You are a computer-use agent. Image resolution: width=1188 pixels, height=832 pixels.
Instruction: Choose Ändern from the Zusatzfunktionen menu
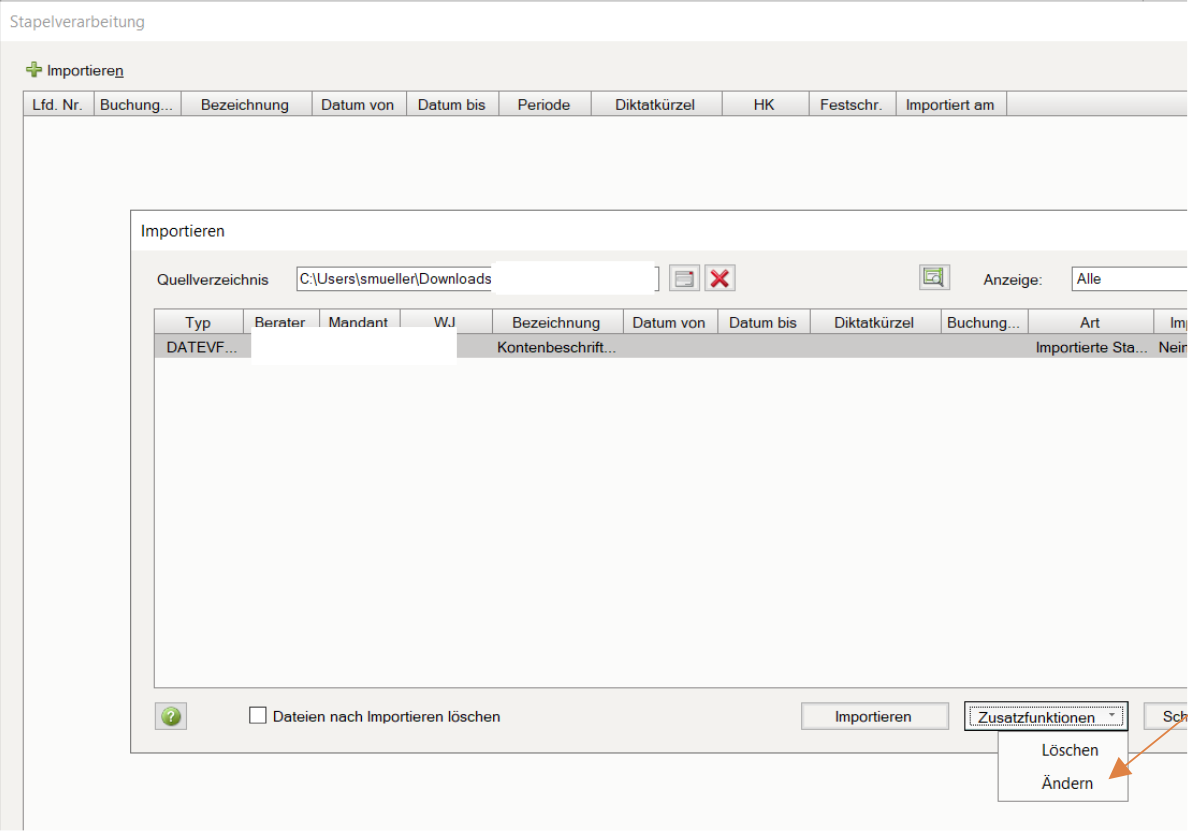pyautogui.click(x=1066, y=784)
